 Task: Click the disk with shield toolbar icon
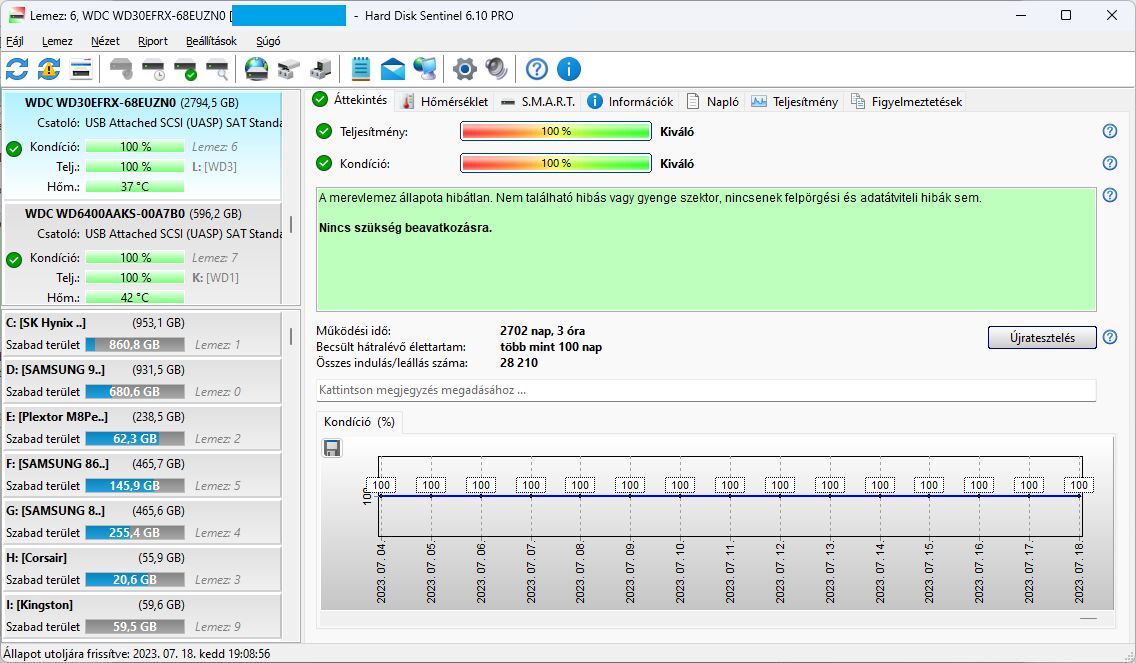(121, 70)
